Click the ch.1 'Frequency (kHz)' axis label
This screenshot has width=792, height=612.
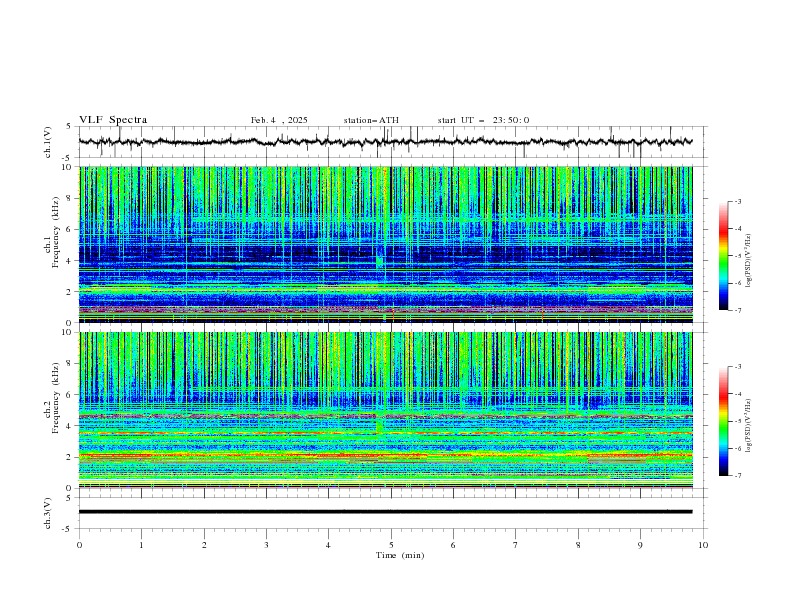(x=56, y=232)
